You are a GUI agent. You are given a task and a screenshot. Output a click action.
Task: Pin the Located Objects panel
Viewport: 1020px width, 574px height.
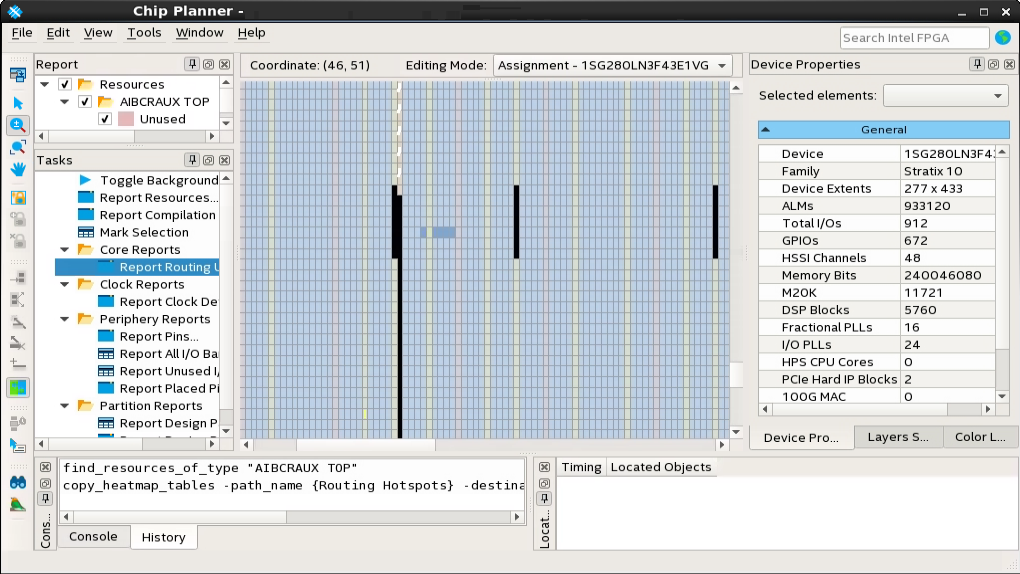544,499
